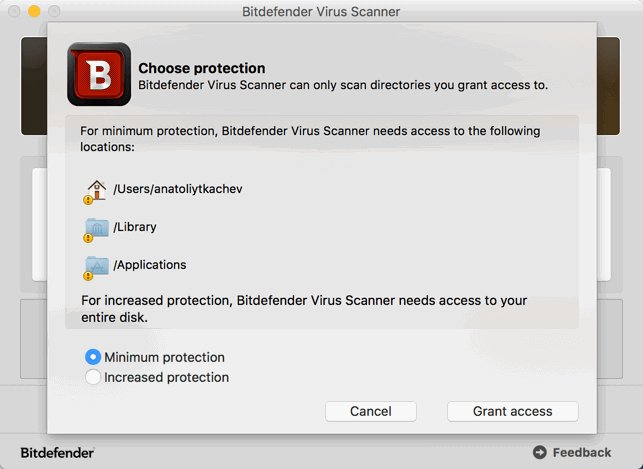Click the Bitdefender logo in bottom bar
Viewport: 643px width, 469px height.
pos(58,452)
